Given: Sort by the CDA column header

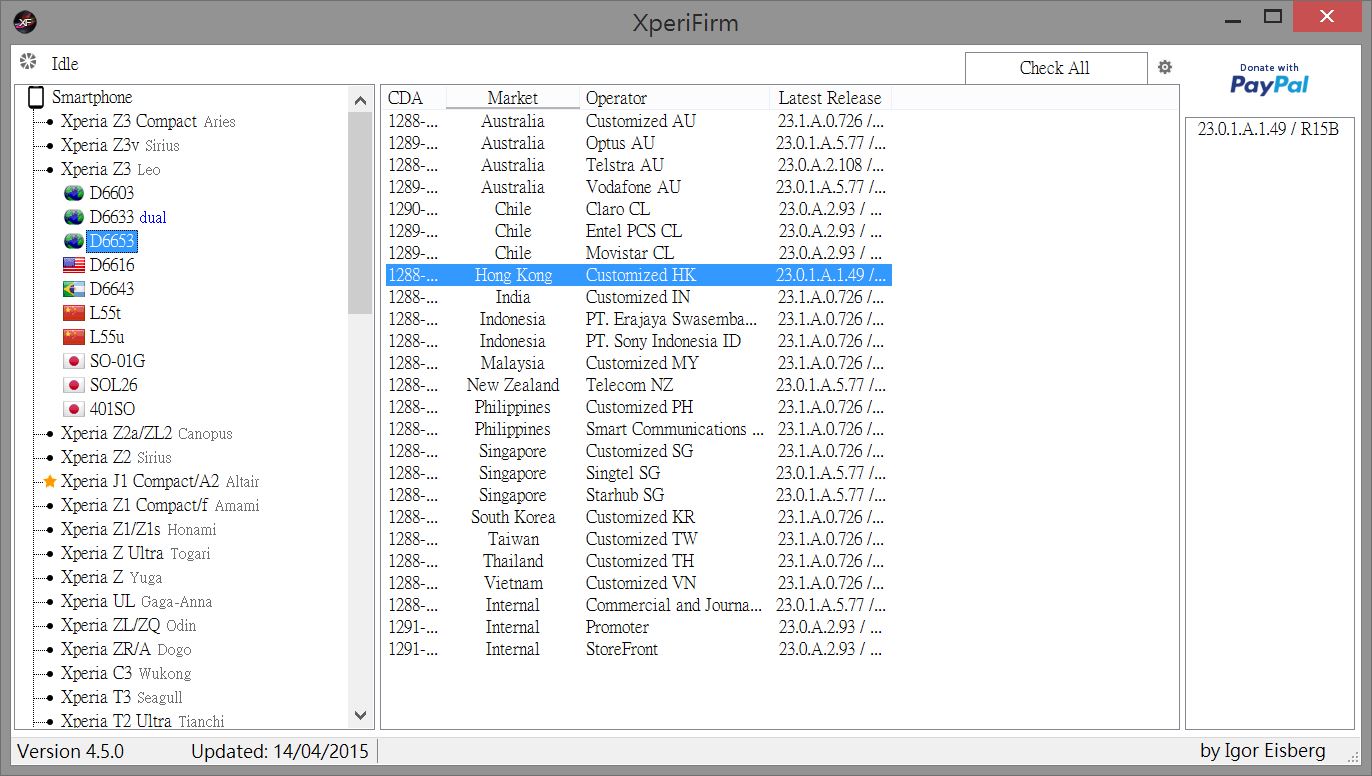Looking at the screenshot, I should point(413,98).
